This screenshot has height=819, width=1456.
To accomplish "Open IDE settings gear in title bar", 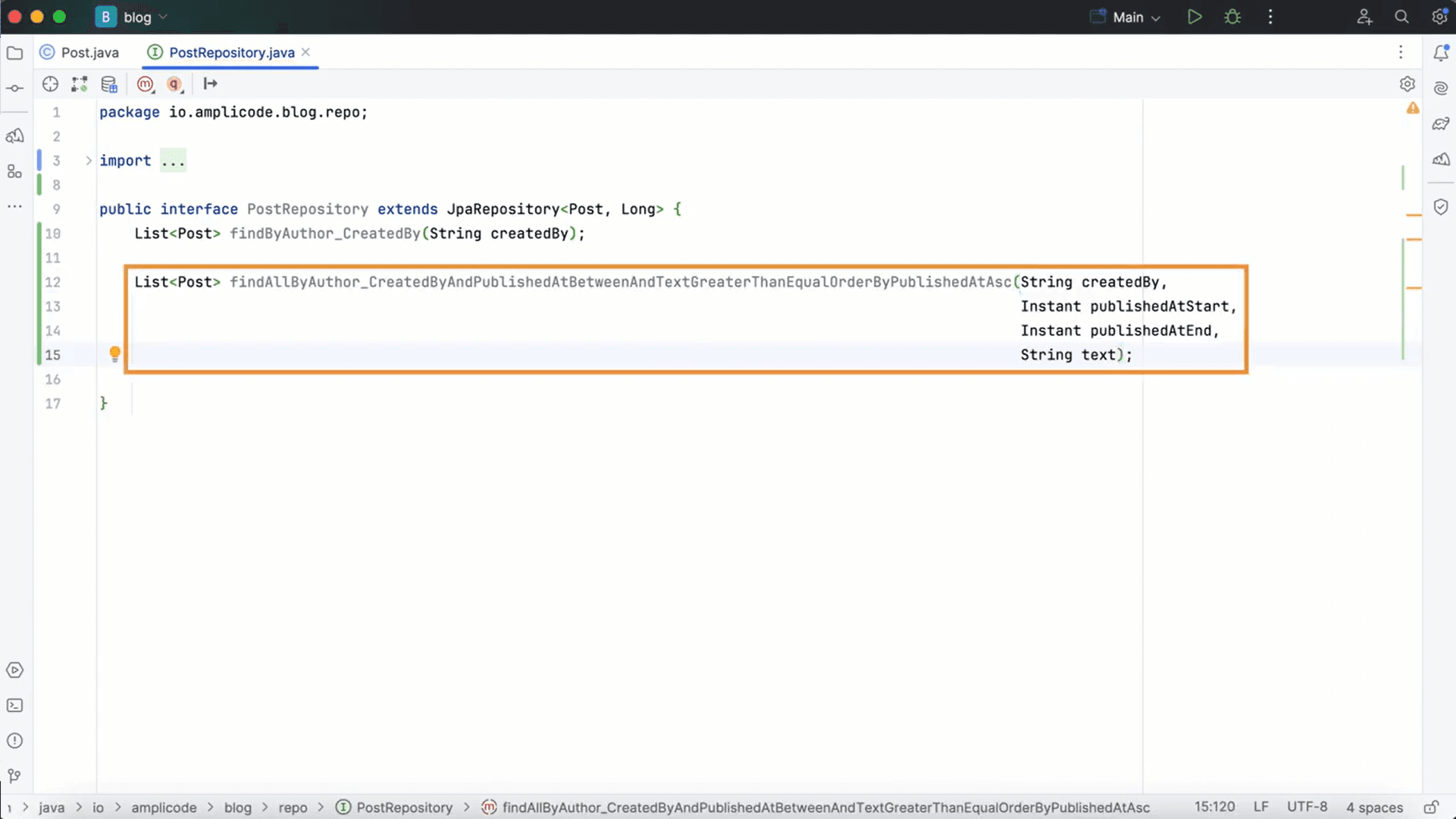I will (x=1439, y=17).
